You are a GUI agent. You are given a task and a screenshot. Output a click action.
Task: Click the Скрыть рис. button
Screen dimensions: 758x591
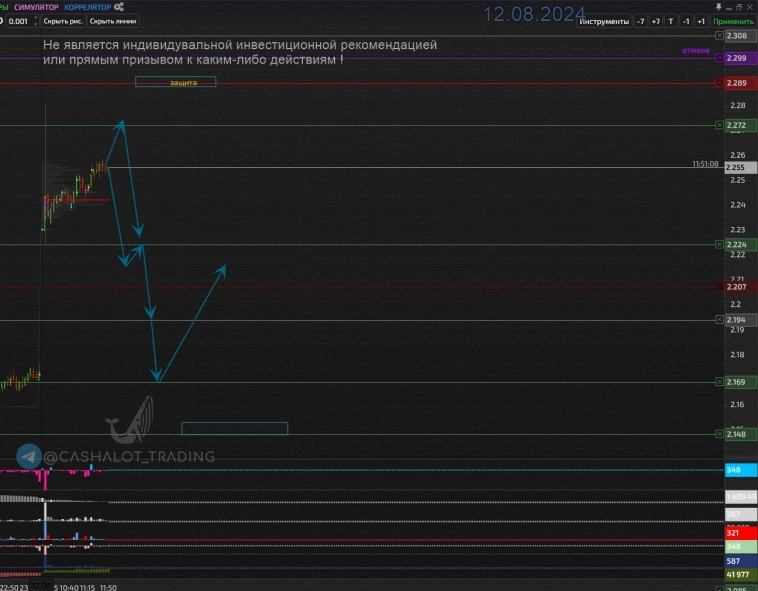[63, 21]
